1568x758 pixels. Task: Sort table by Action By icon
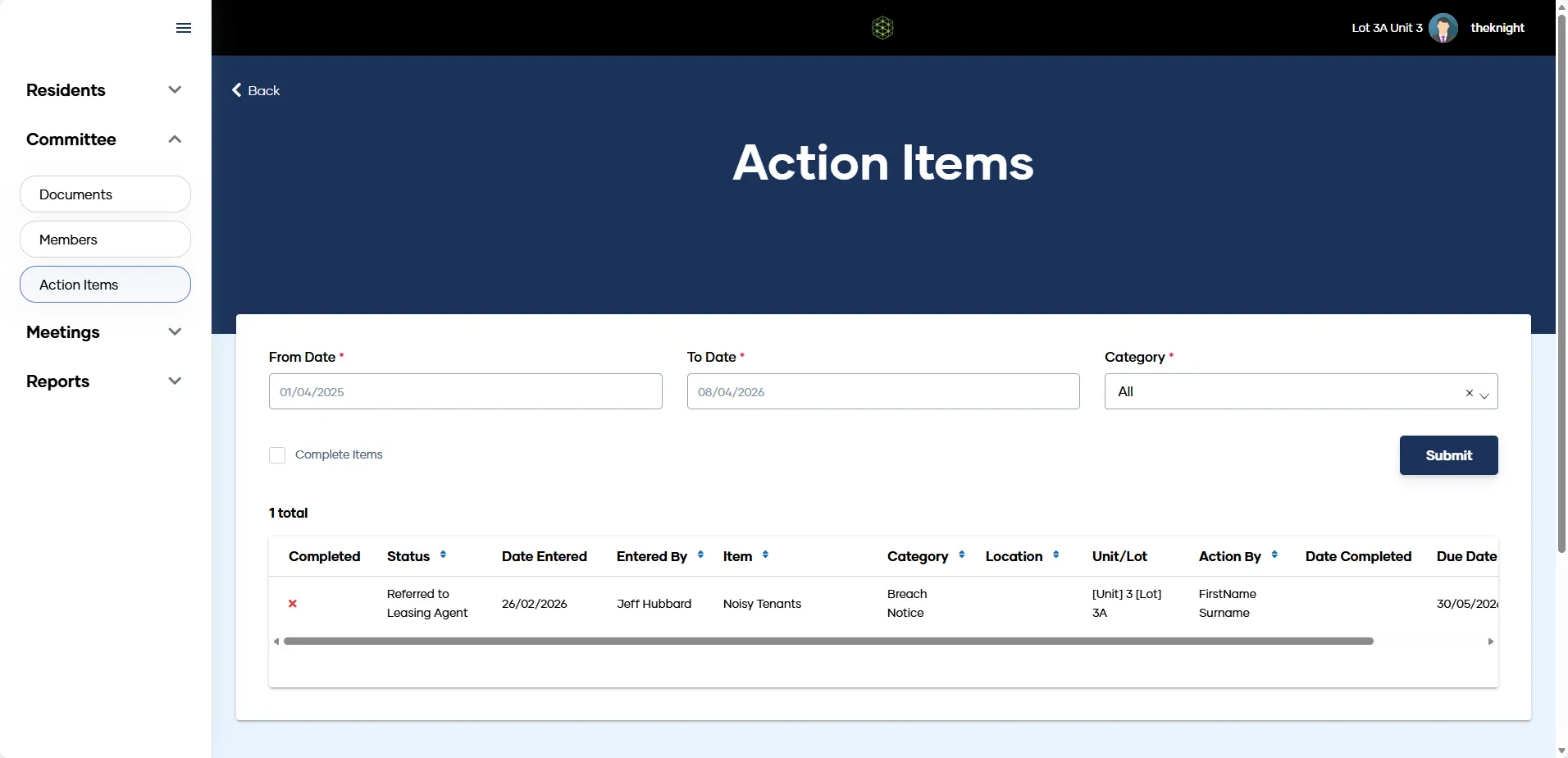tap(1274, 555)
